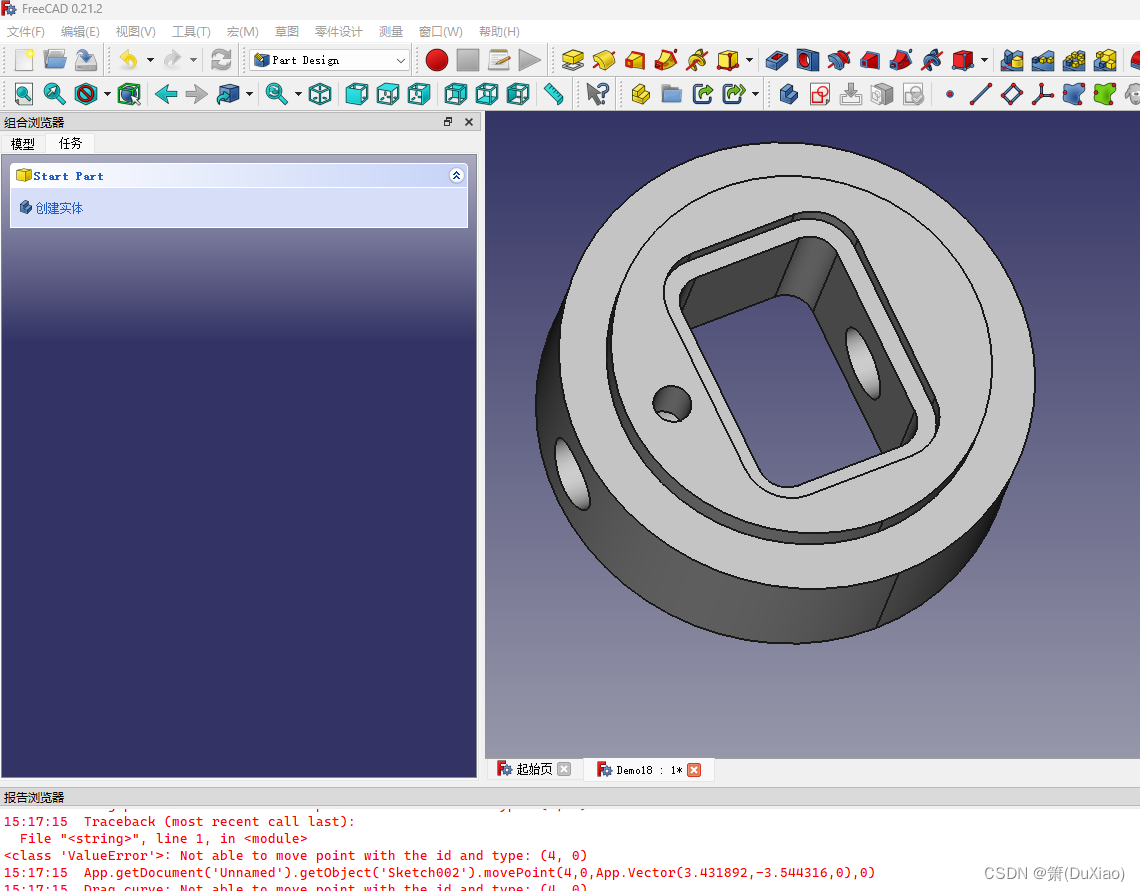Viewport: 1140px width, 891px height.
Task: Start macro recording with red circle
Action: [436, 60]
